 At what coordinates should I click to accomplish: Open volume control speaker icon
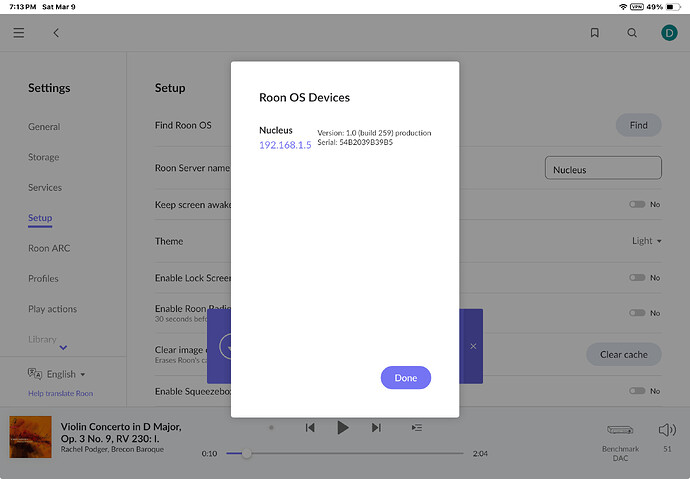pyautogui.click(x=667, y=430)
